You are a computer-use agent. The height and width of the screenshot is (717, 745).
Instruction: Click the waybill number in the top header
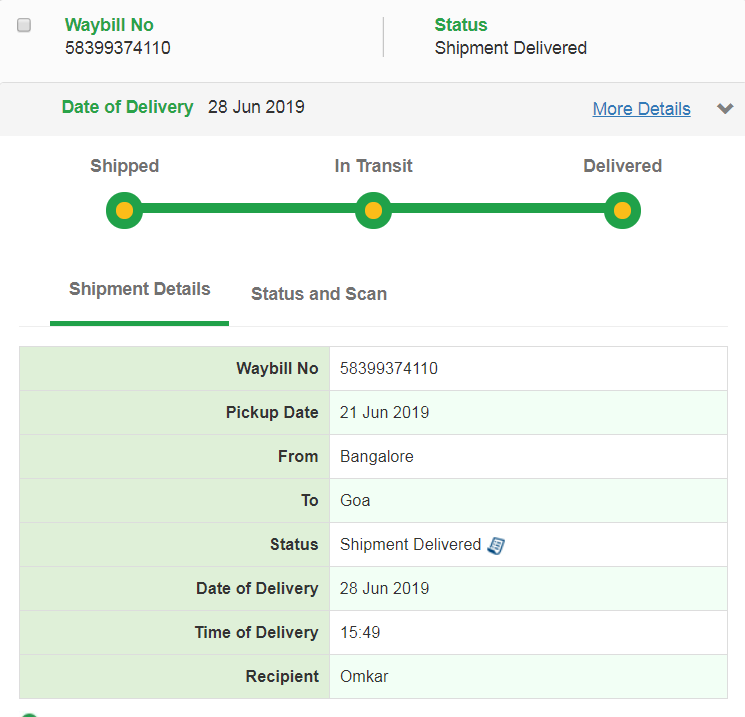(x=118, y=48)
